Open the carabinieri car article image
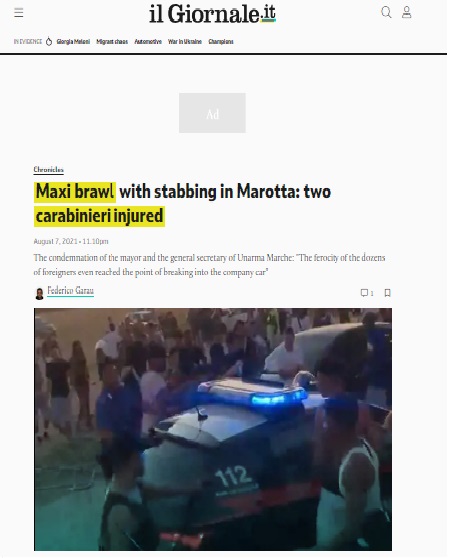This screenshot has width=449, height=558. 213,429
